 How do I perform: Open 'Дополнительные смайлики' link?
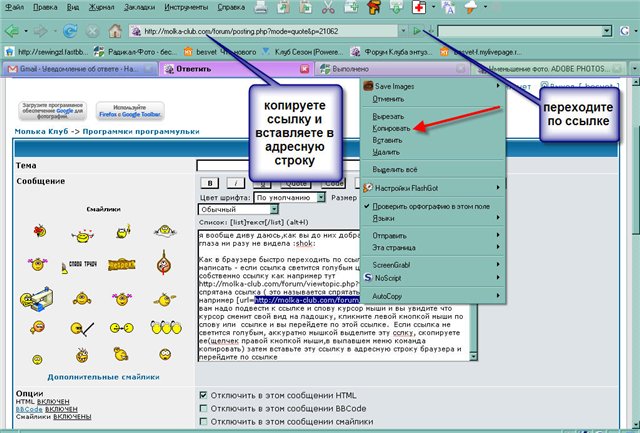(103, 377)
